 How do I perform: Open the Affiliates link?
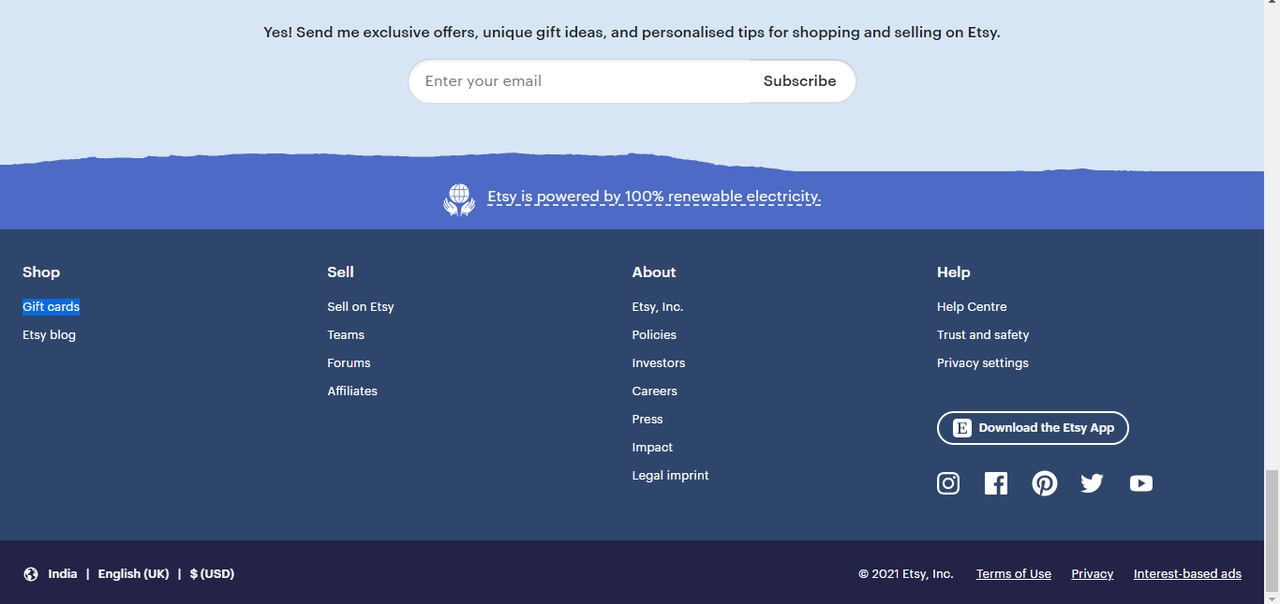coord(352,391)
